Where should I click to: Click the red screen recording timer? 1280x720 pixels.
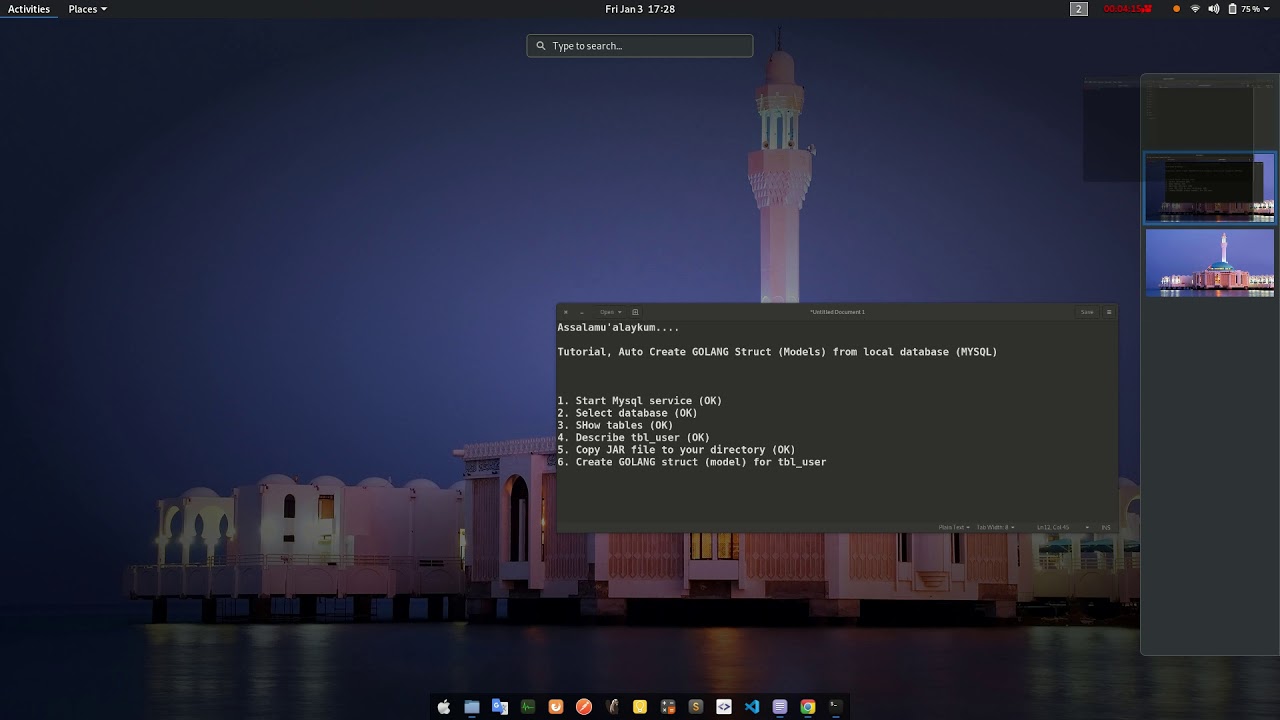(1127, 9)
